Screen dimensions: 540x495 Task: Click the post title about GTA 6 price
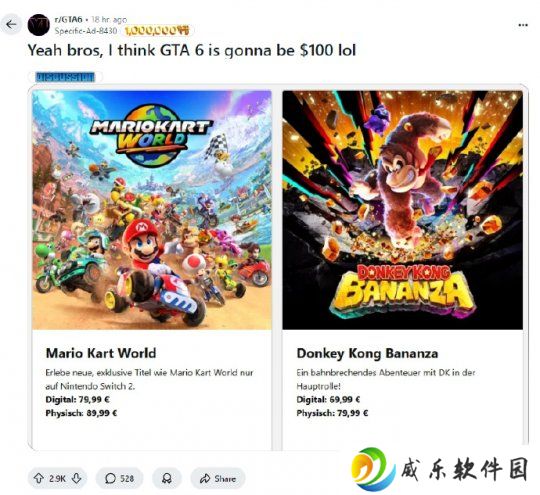(191, 51)
